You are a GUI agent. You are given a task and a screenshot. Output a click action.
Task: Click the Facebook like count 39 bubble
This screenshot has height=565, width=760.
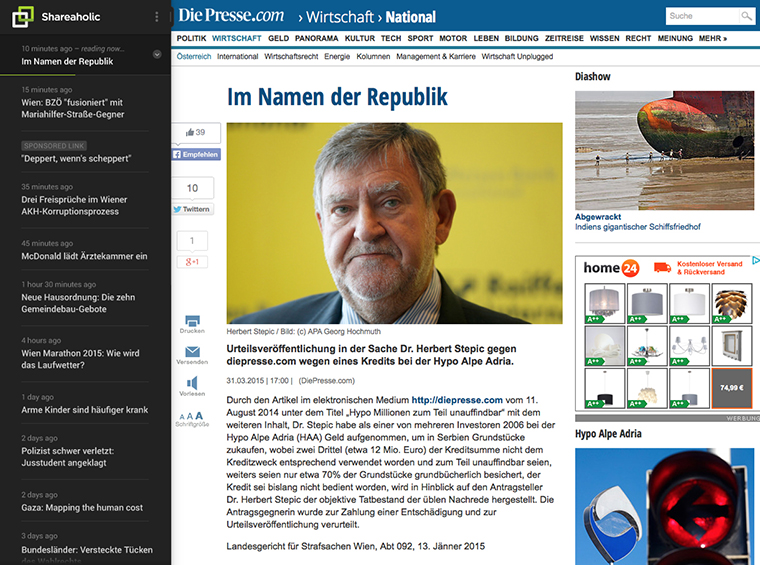click(x=196, y=132)
